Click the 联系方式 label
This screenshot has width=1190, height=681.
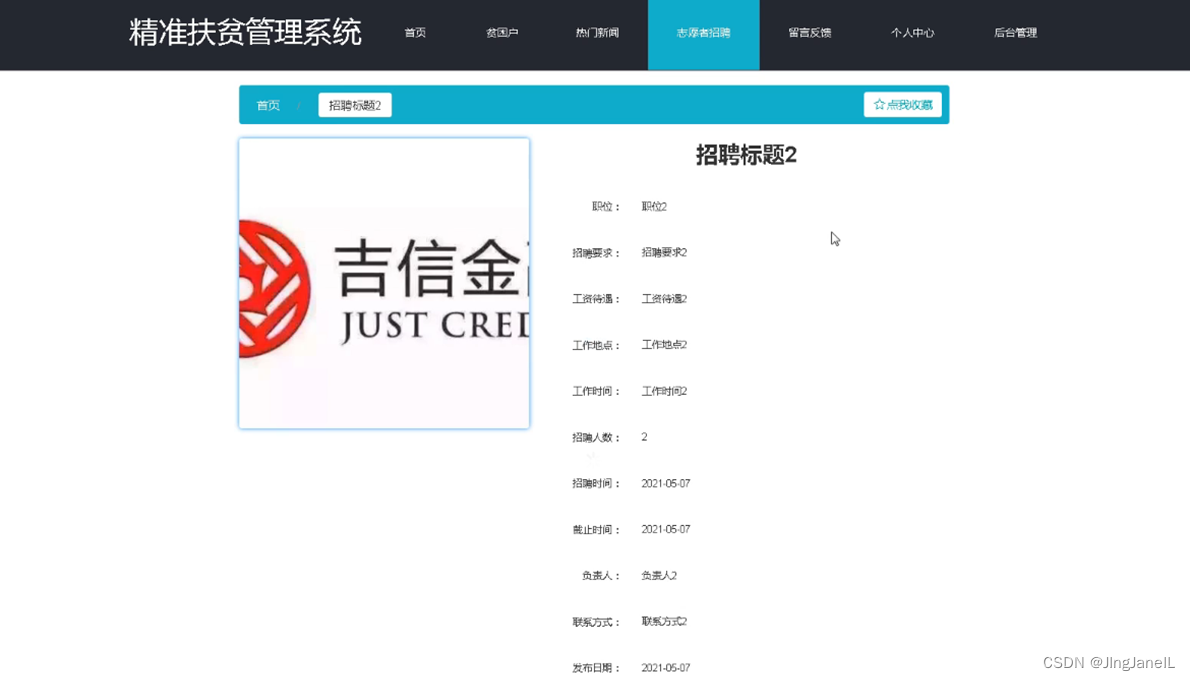[x=596, y=623]
